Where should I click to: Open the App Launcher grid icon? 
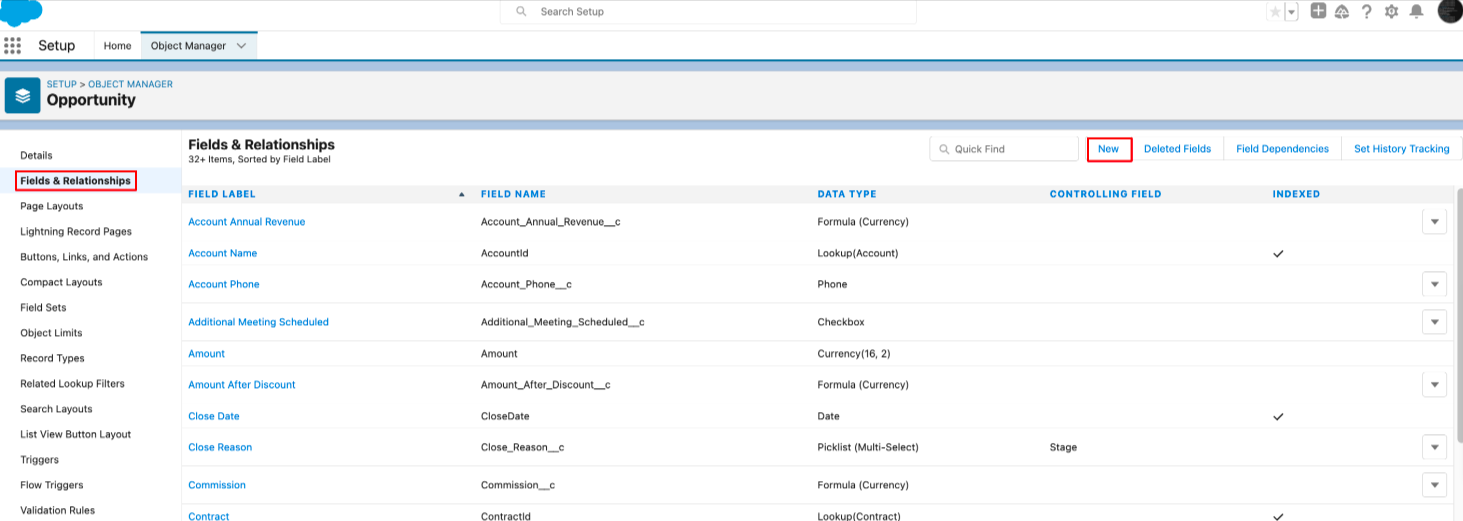pos(12,45)
